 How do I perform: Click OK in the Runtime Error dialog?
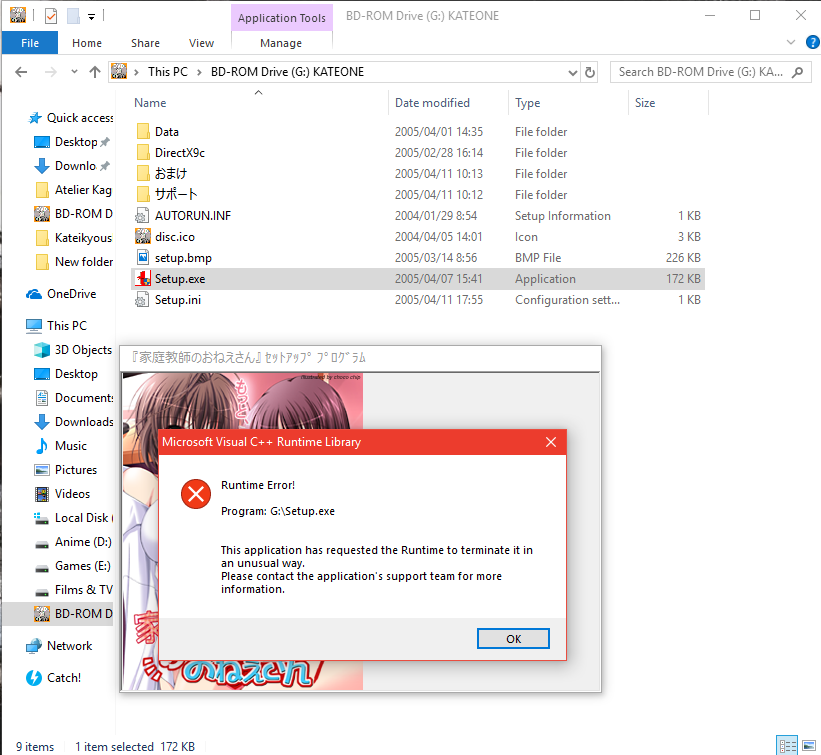click(x=513, y=639)
